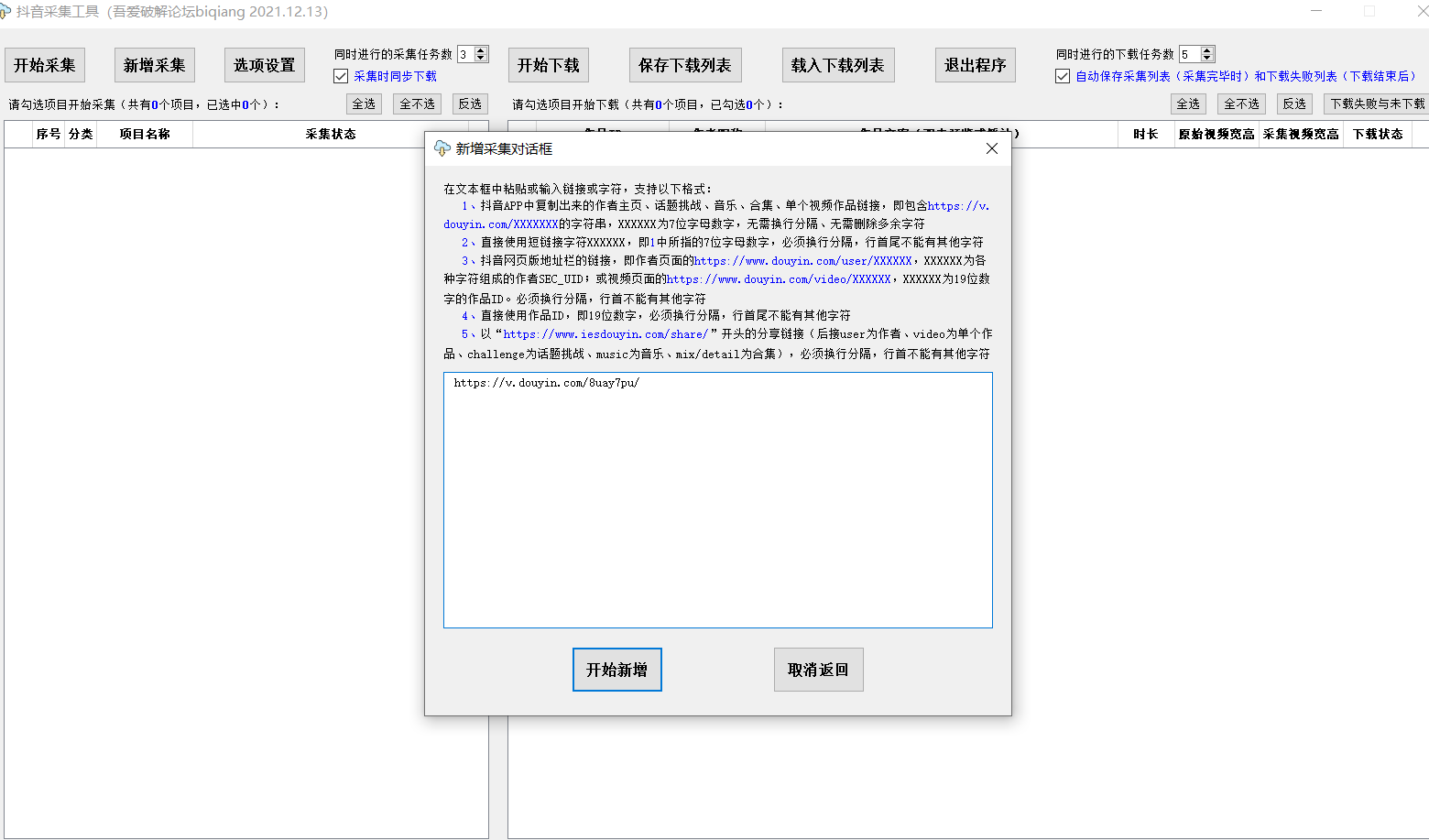Viewport: 1429px width, 840px height.
Task: Decrease the concurrent download task count
Action: [1207, 59]
